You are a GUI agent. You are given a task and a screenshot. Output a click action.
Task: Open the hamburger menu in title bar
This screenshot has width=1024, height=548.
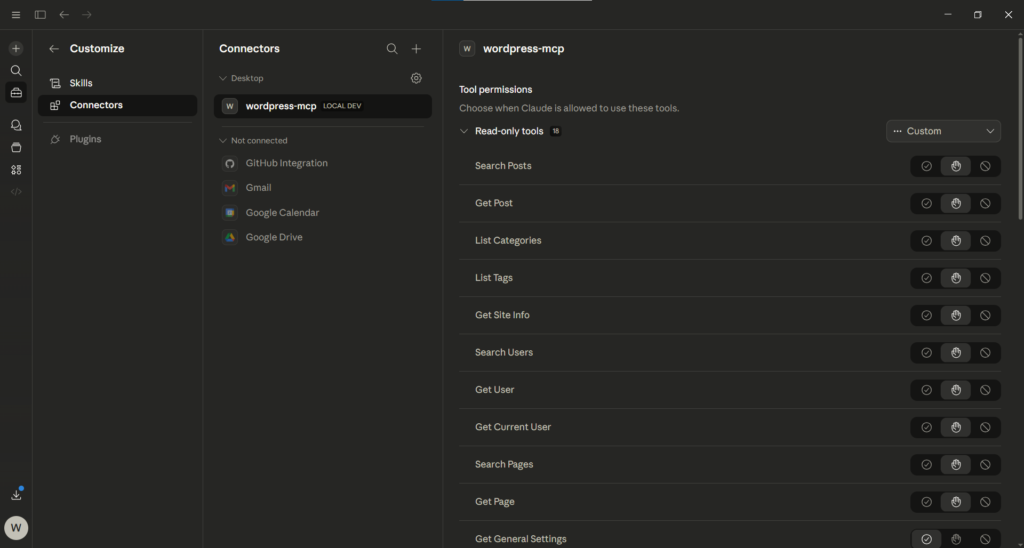pyautogui.click(x=15, y=15)
